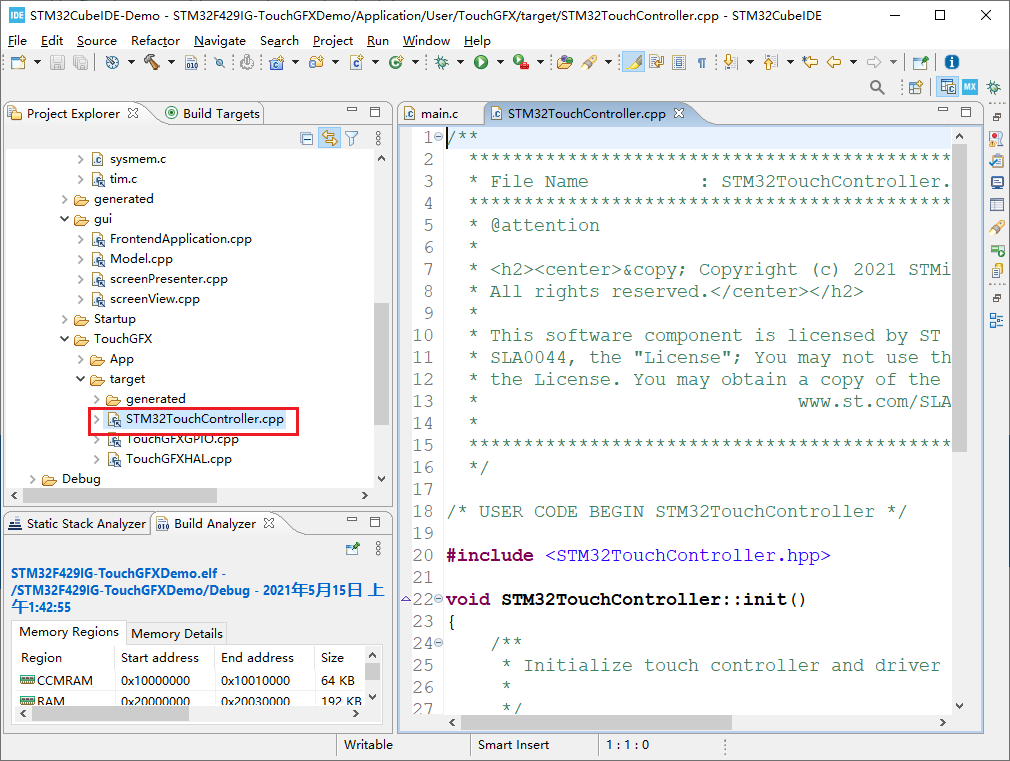Viewport: 1010px width, 761px height.
Task: Click the Build hammer icon
Action: tap(151, 62)
